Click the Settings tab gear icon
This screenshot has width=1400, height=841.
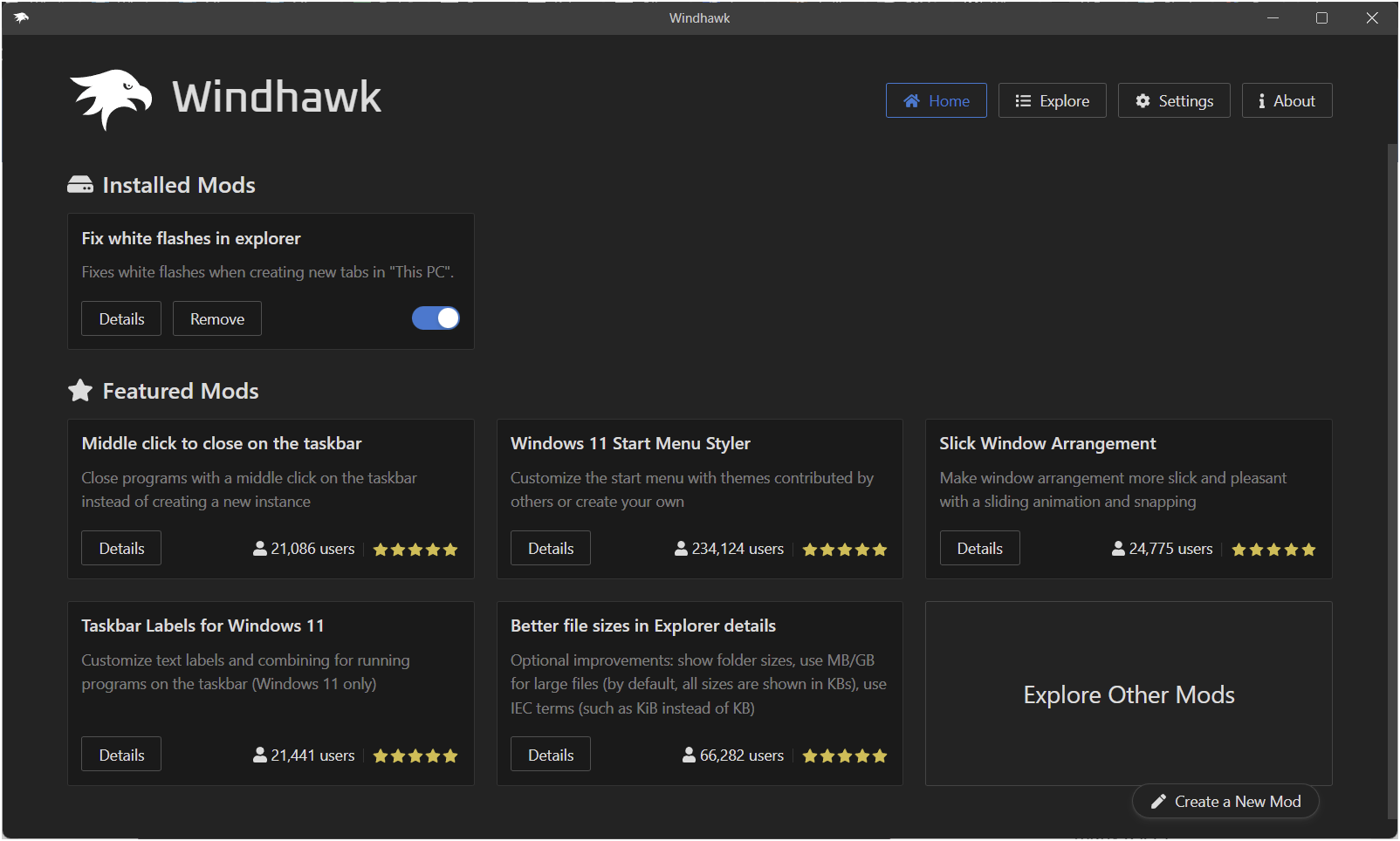(1143, 101)
